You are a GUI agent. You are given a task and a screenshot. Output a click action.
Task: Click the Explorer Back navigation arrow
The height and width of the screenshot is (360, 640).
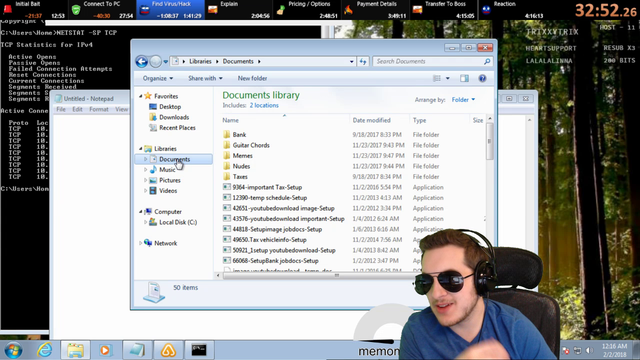[x=142, y=62]
